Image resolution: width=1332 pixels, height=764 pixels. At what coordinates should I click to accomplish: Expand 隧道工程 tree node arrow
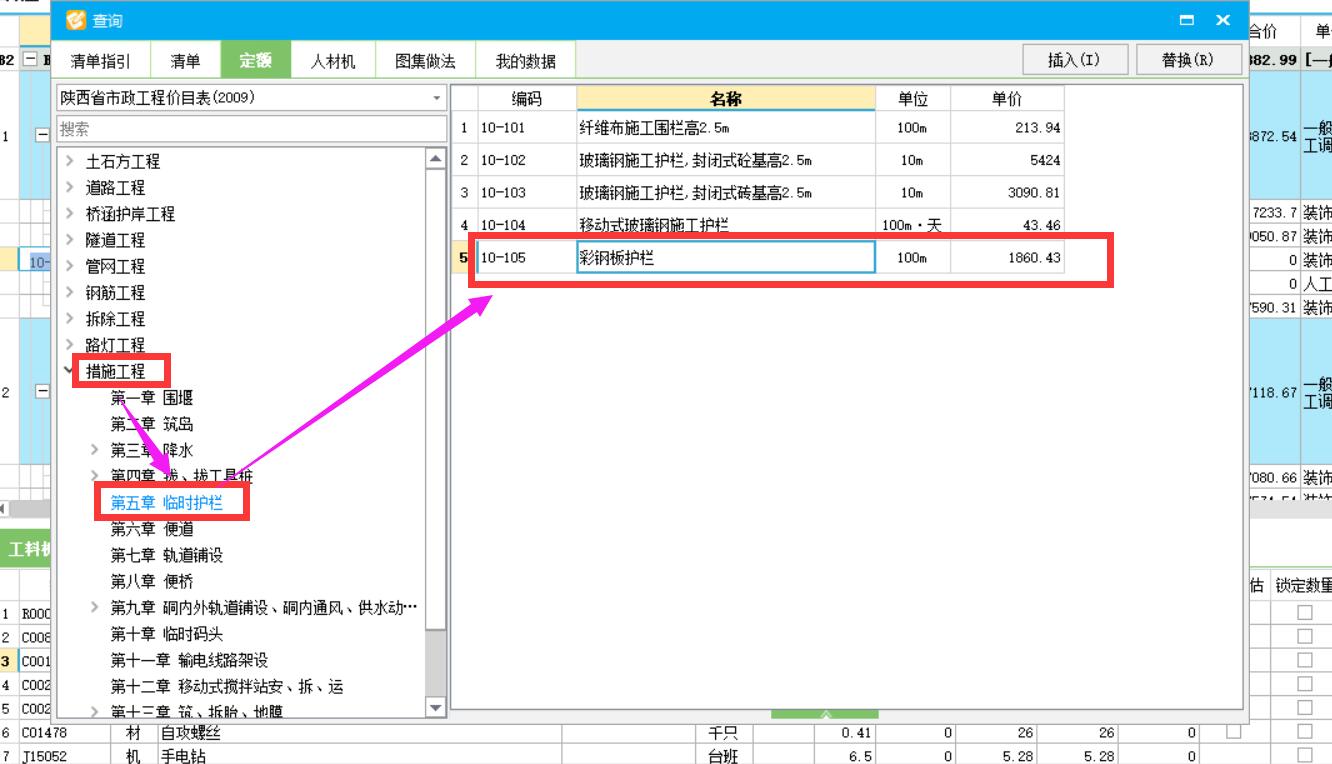[x=69, y=240]
